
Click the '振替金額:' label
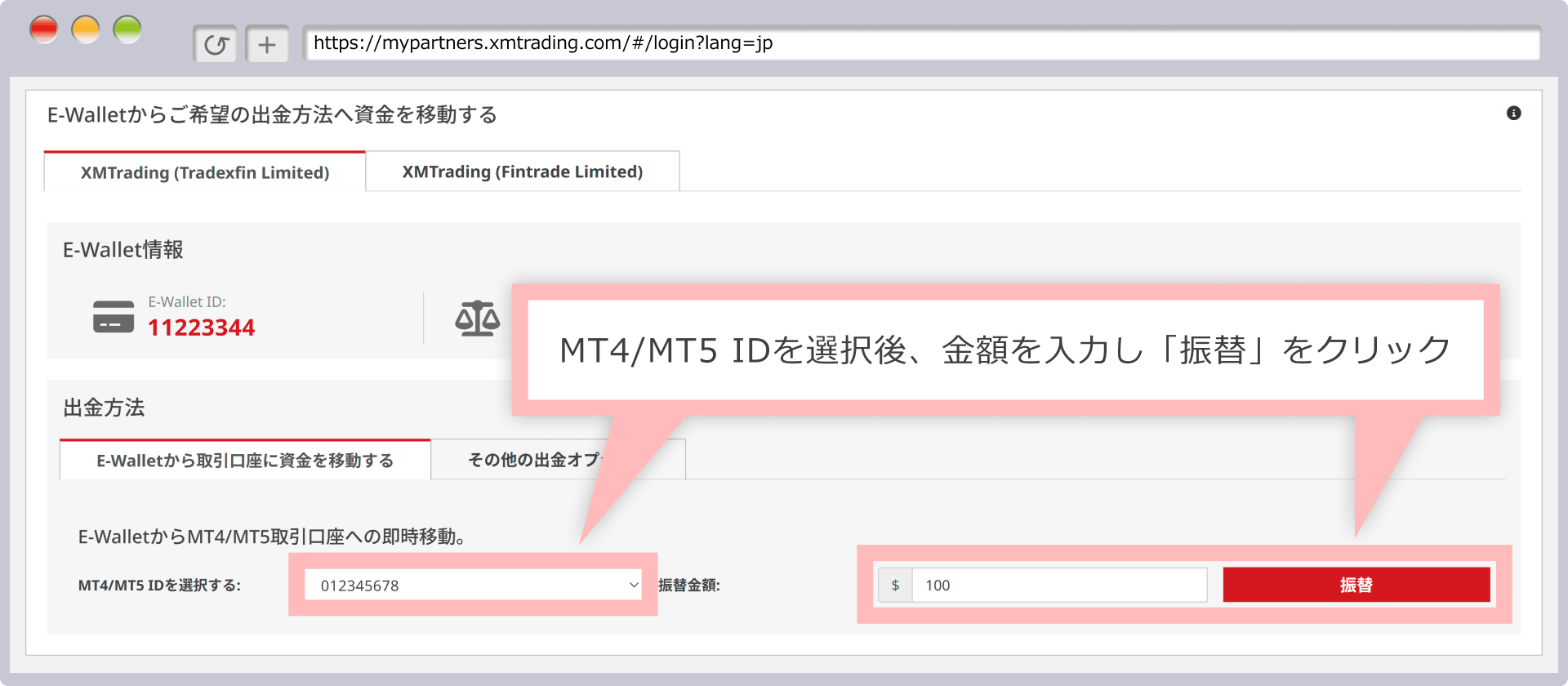tap(689, 586)
